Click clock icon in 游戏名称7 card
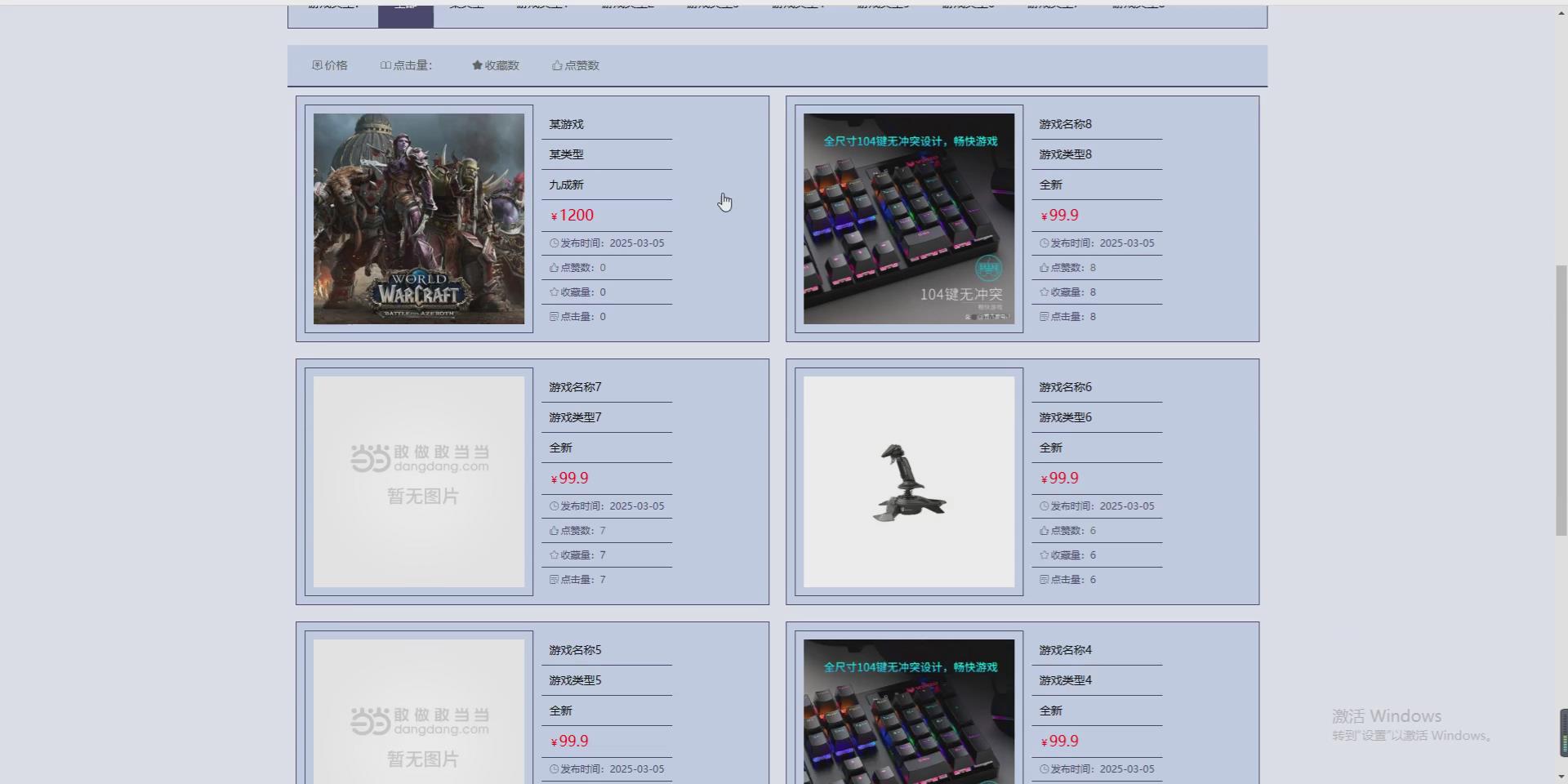The width and height of the screenshot is (1568, 784). click(554, 506)
